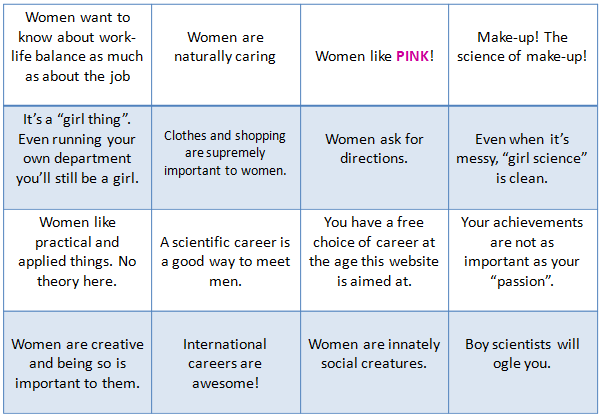Viewport: 601px width, 417px height.
Task: Choose the 'free choice of career' cell
Action: [374, 260]
